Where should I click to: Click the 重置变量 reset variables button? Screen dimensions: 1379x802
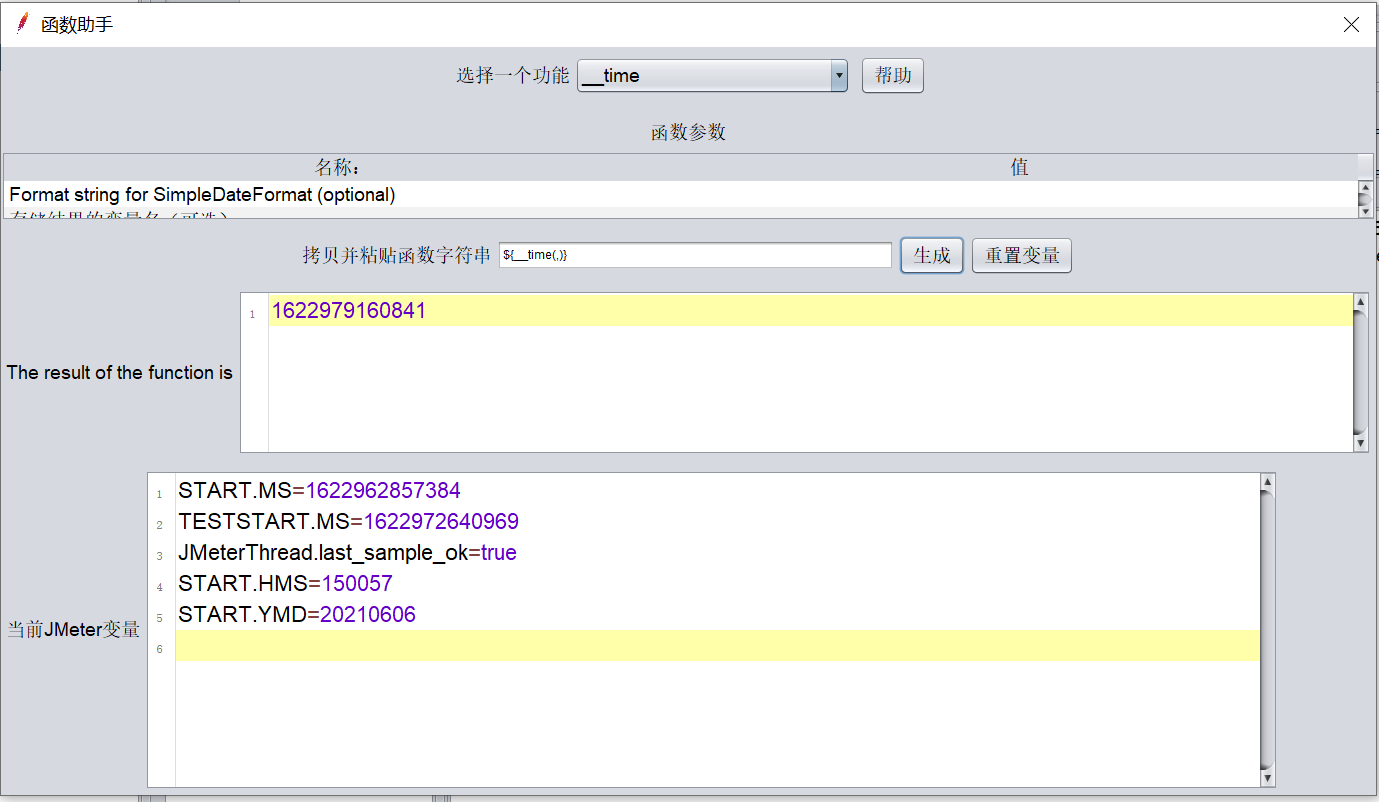point(1022,256)
